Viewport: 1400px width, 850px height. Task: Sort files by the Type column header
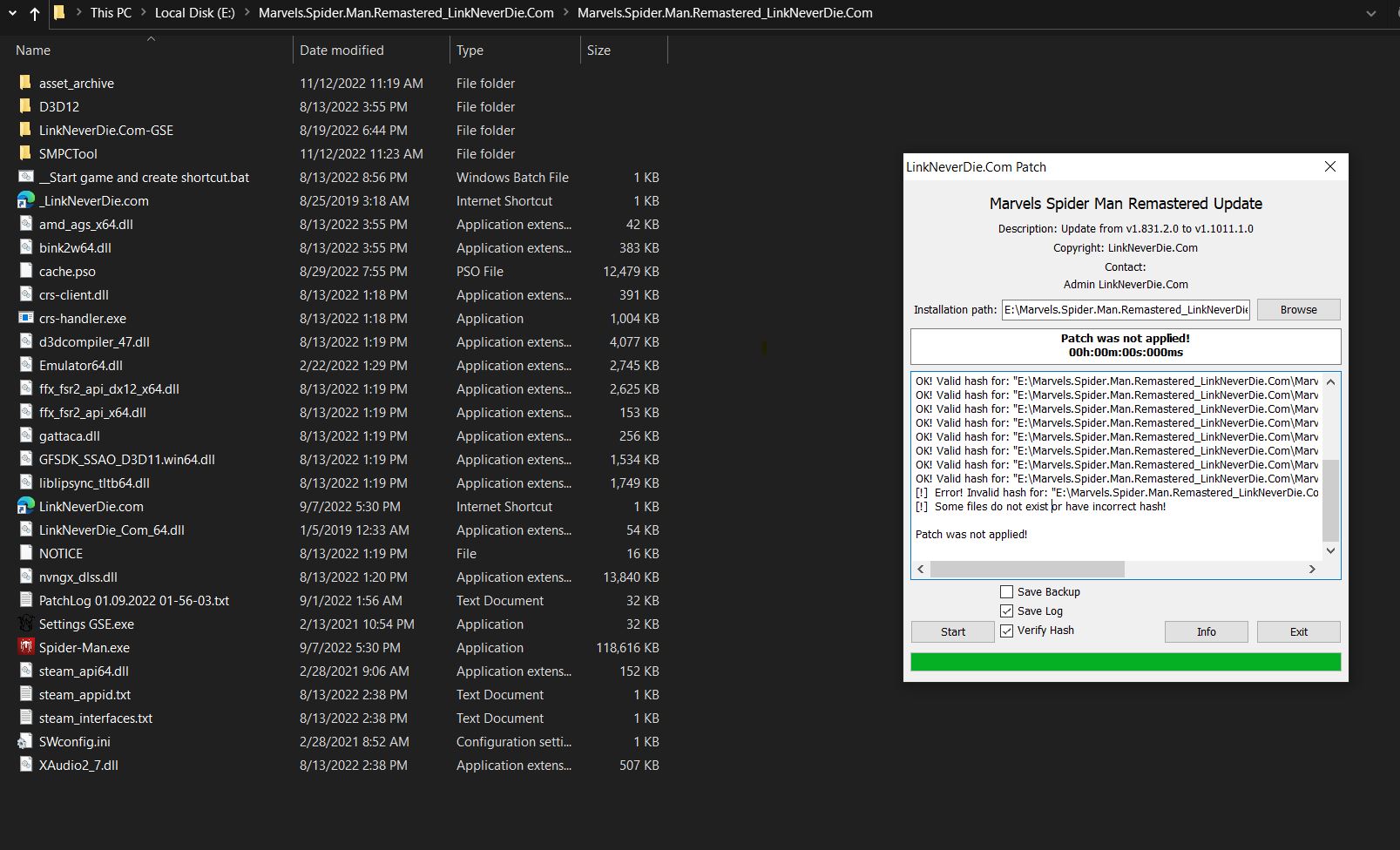pyautogui.click(x=470, y=51)
